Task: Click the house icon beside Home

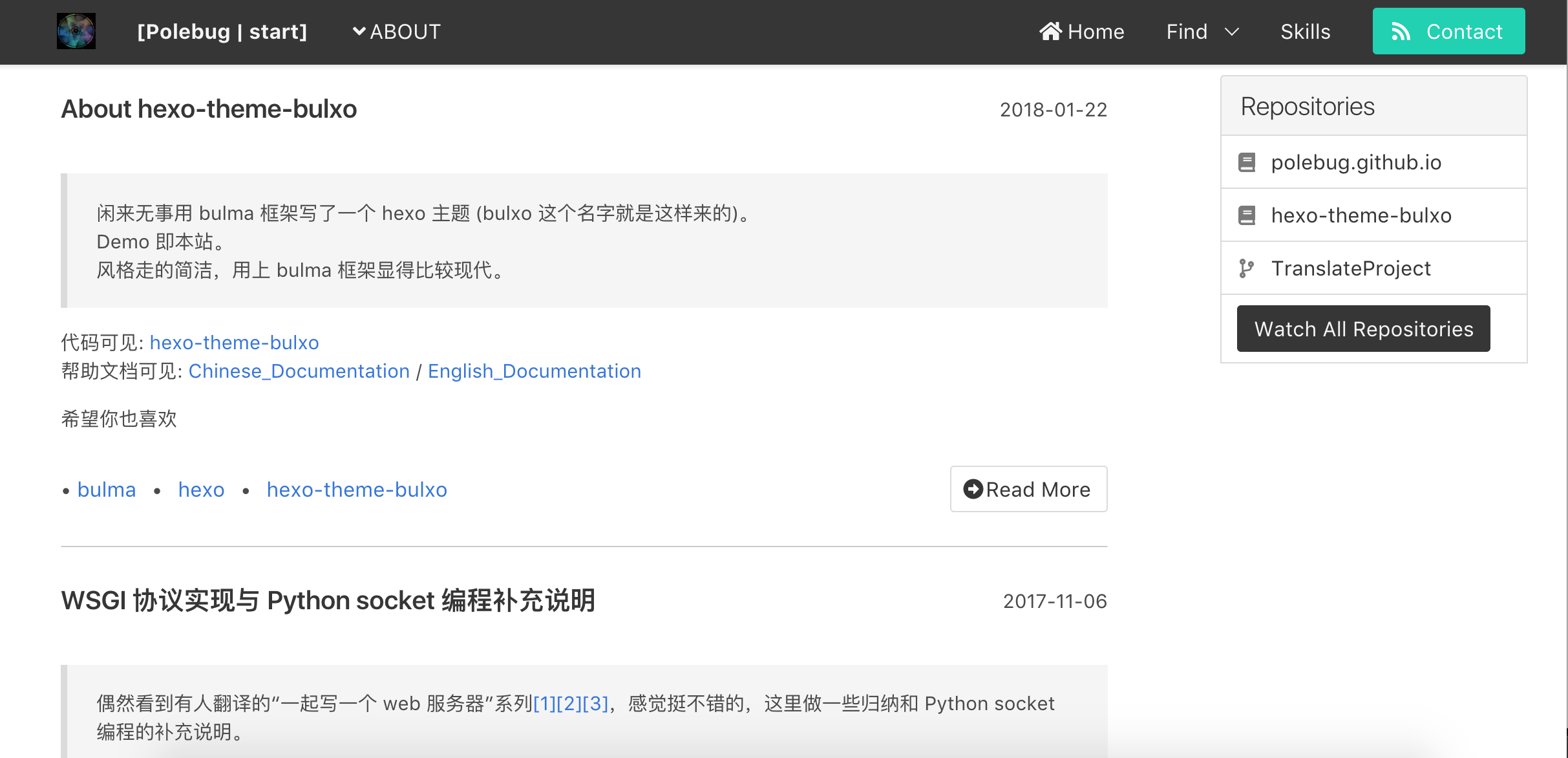Action: click(x=1050, y=31)
